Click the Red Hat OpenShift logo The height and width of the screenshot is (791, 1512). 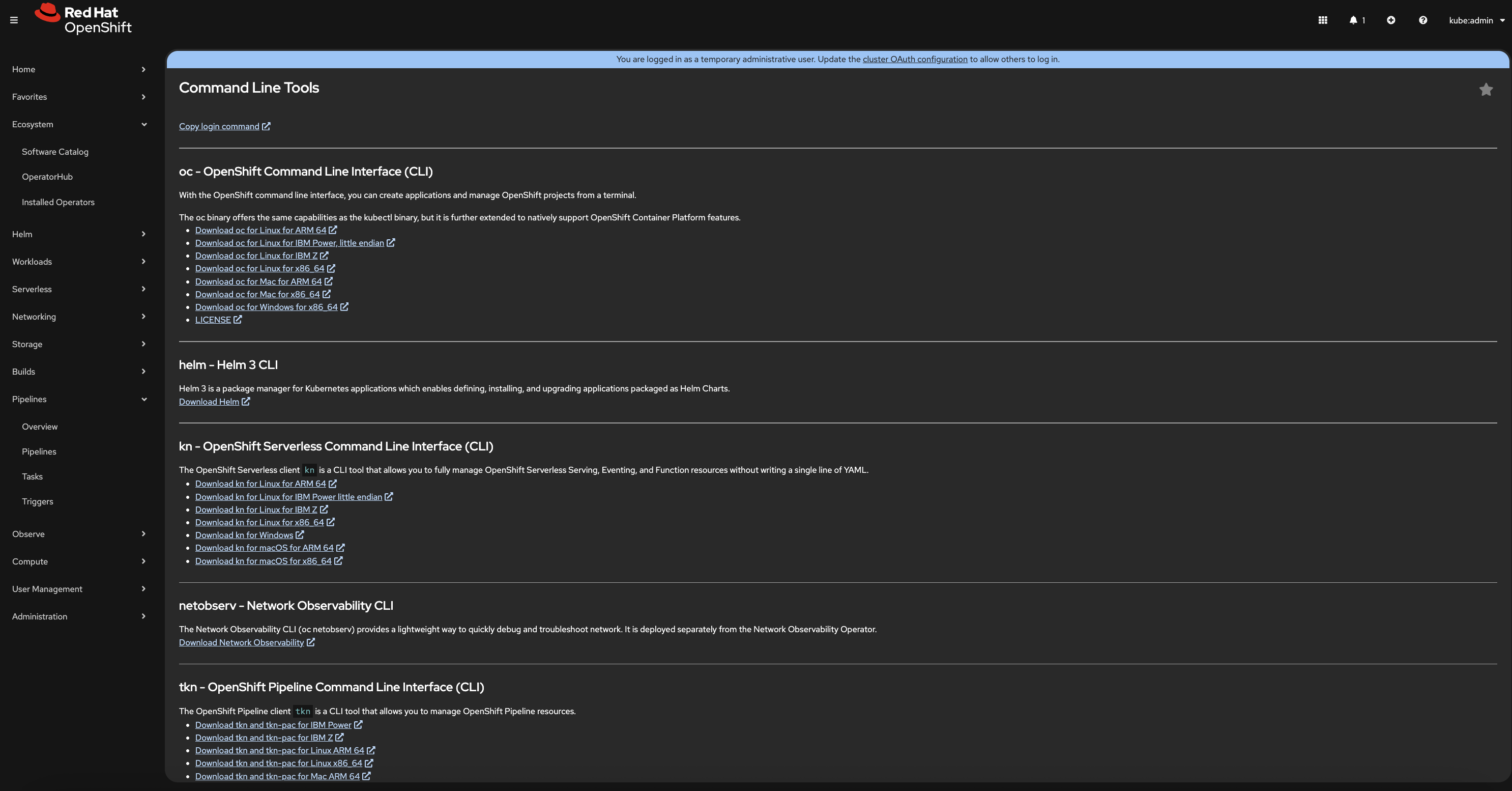coord(83,19)
